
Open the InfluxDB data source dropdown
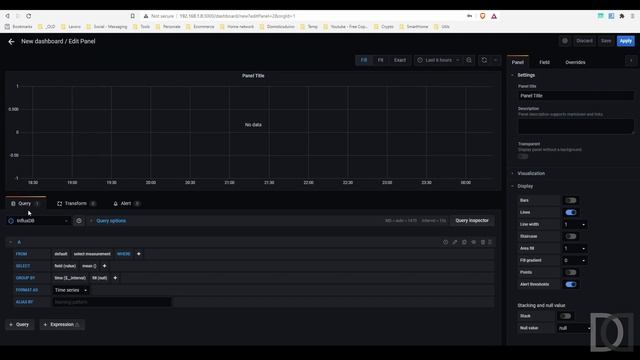(38, 221)
